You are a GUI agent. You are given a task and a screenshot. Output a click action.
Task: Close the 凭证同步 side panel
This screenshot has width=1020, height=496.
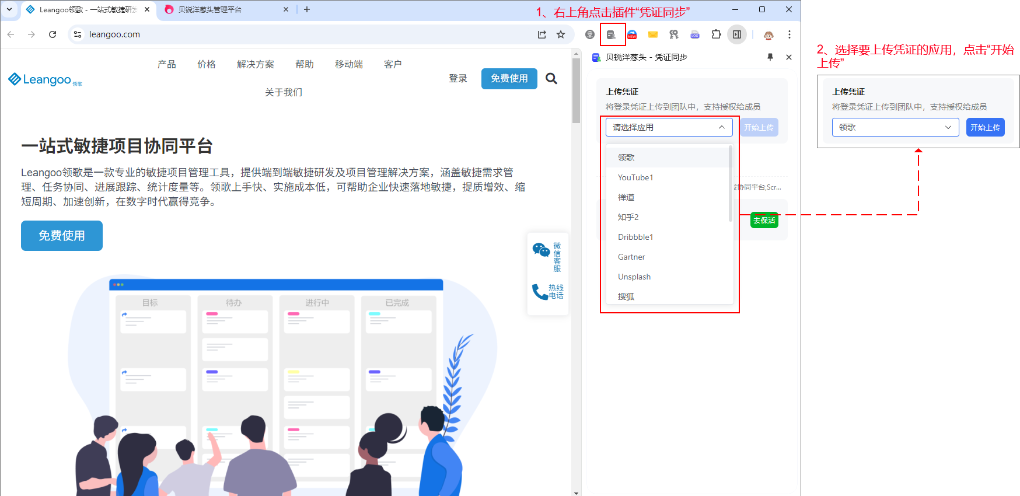(x=788, y=57)
